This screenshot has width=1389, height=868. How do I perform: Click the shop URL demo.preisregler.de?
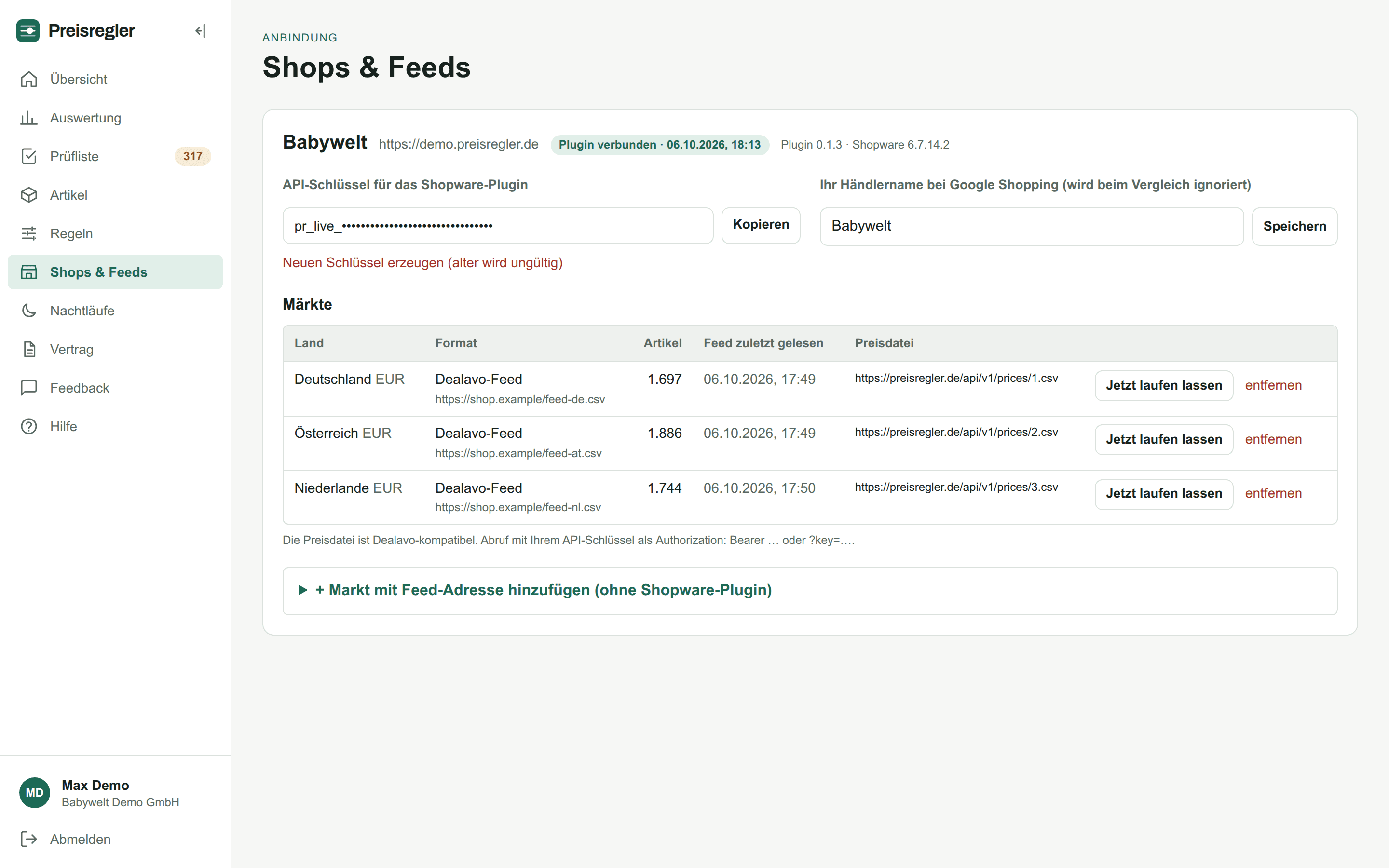[x=458, y=144]
